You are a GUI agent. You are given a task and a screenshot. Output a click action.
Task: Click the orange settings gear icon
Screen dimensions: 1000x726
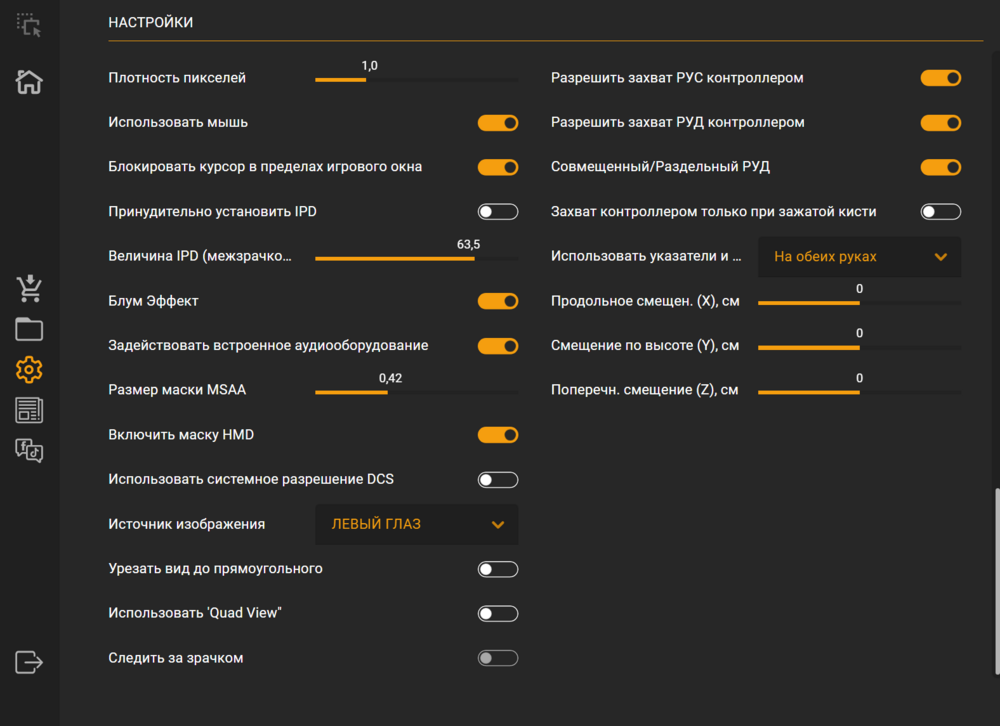tap(29, 370)
